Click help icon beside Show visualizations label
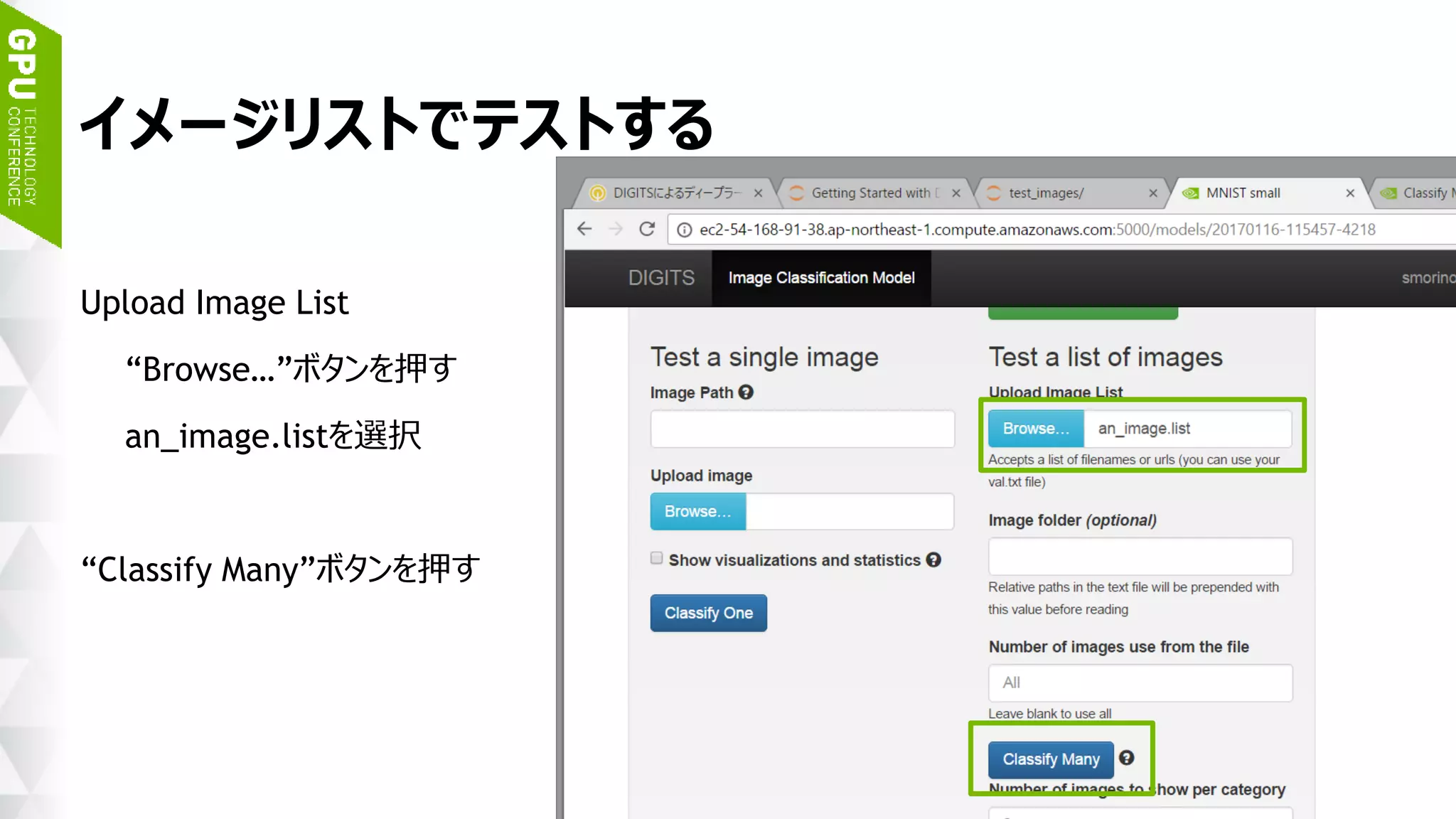Viewport: 1456px width, 819px height. pyautogui.click(x=933, y=560)
